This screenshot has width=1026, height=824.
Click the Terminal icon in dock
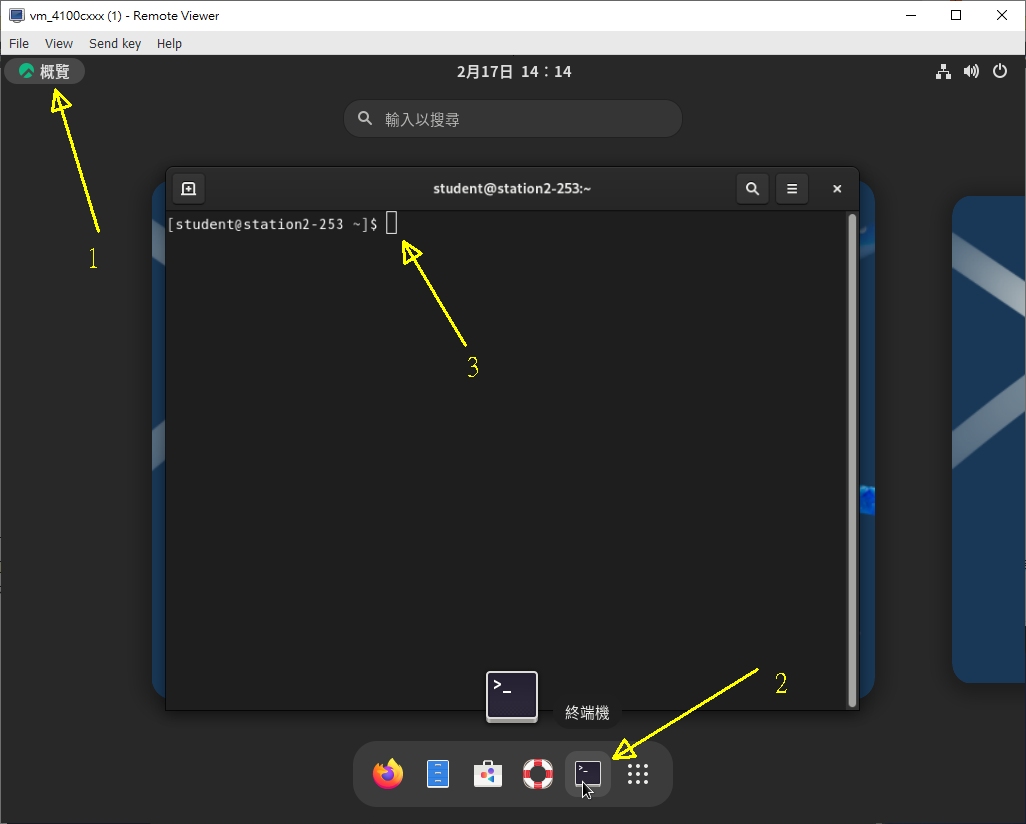[588, 774]
